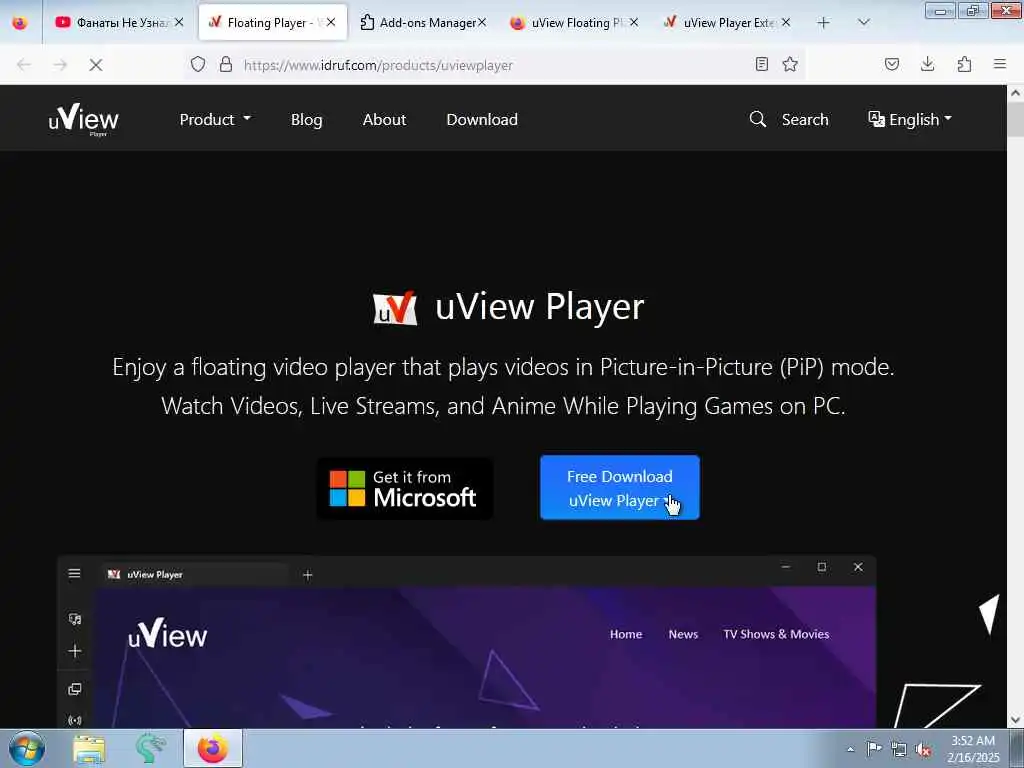Select TV Shows & Movies link
Viewport: 1024px width, 768px height.
point(776,634)
